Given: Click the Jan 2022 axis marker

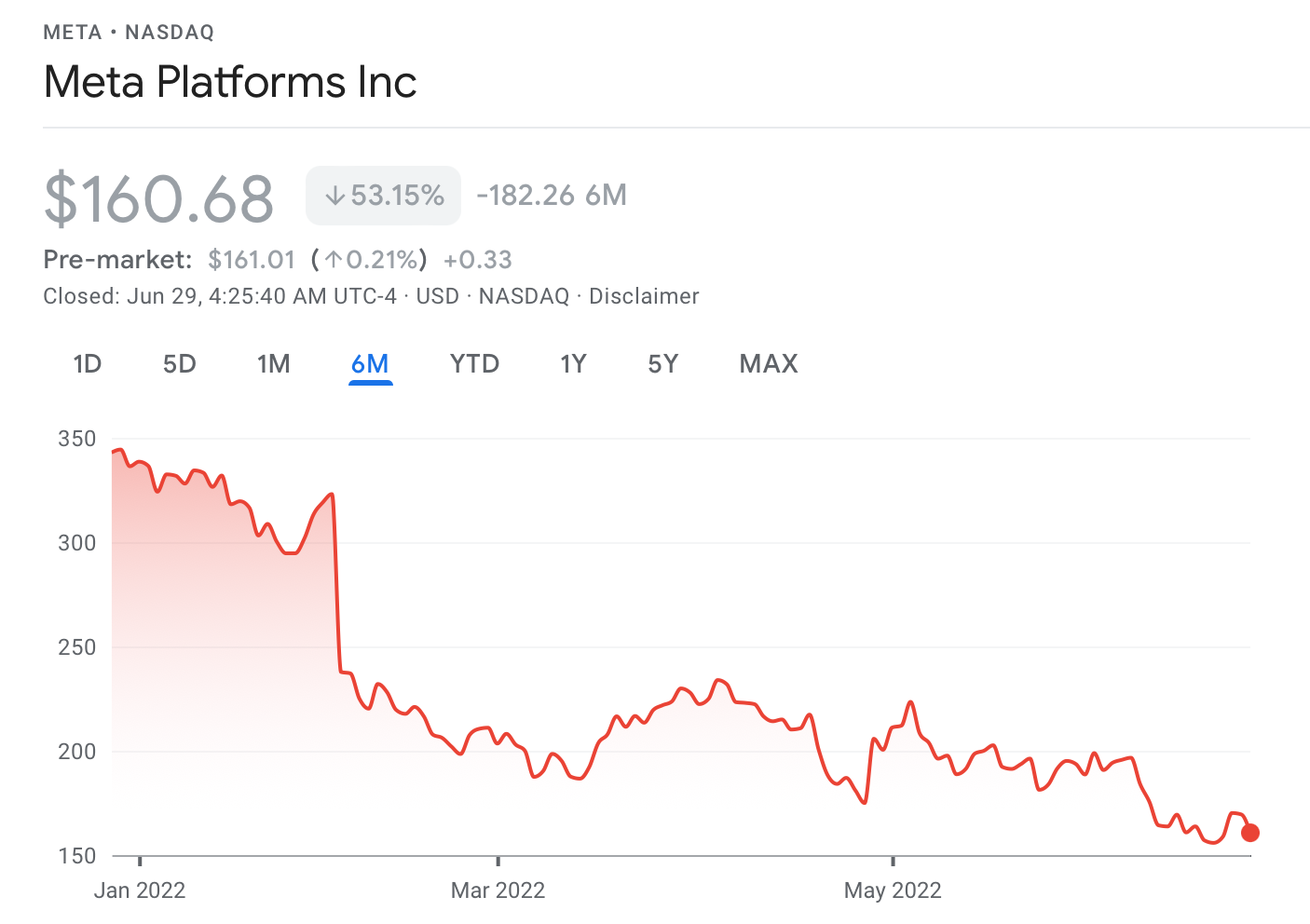Looking at the screenshot, I should pos(140,890).
